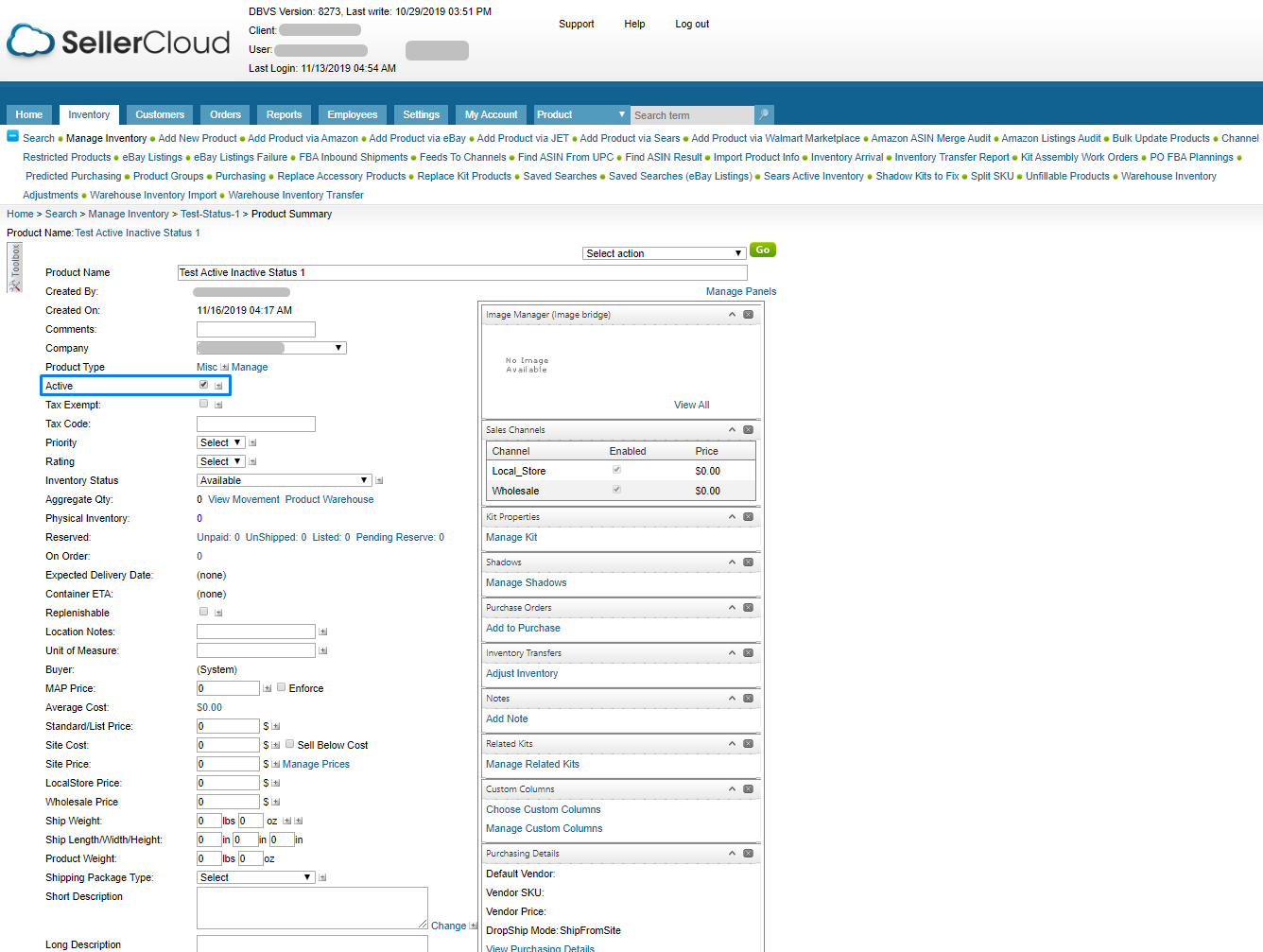Screen dimensions: 1263x952
Task: Close the Image Manager panel
Action: (748, 315)
